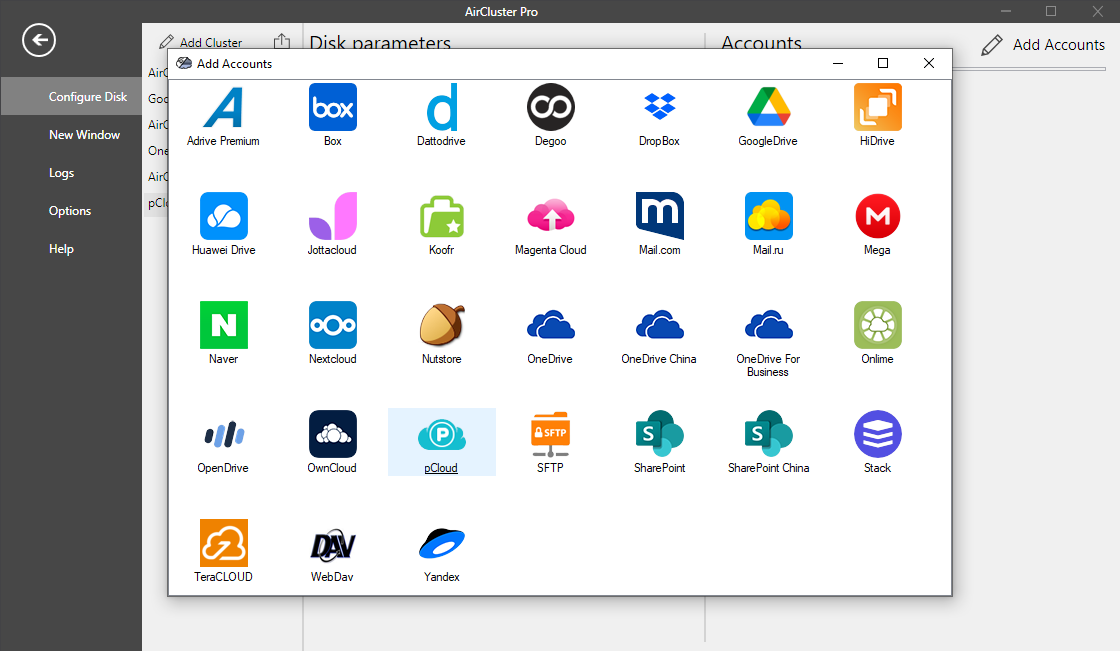Add an SFTP connection
Viewport: 1120px width, 651px height.
550,441
